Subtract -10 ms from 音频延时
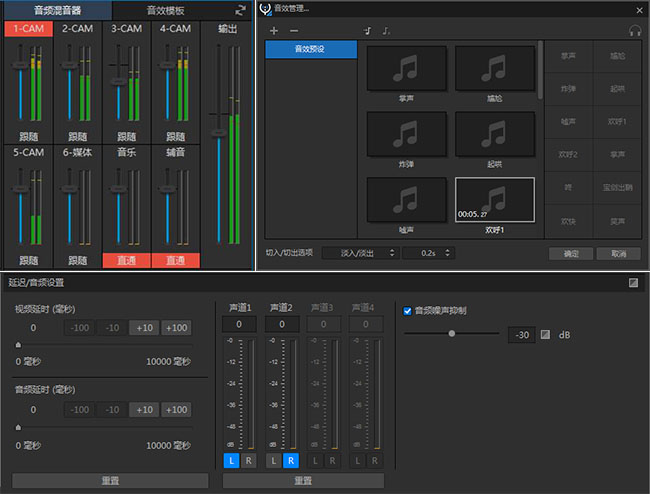 click(112, 409)
